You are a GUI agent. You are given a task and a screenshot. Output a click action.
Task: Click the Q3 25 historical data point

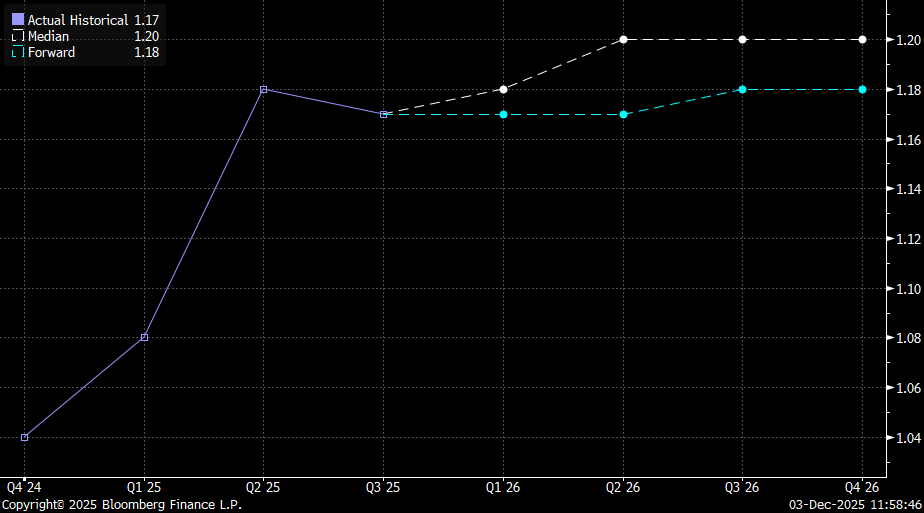tap(383, 114)
